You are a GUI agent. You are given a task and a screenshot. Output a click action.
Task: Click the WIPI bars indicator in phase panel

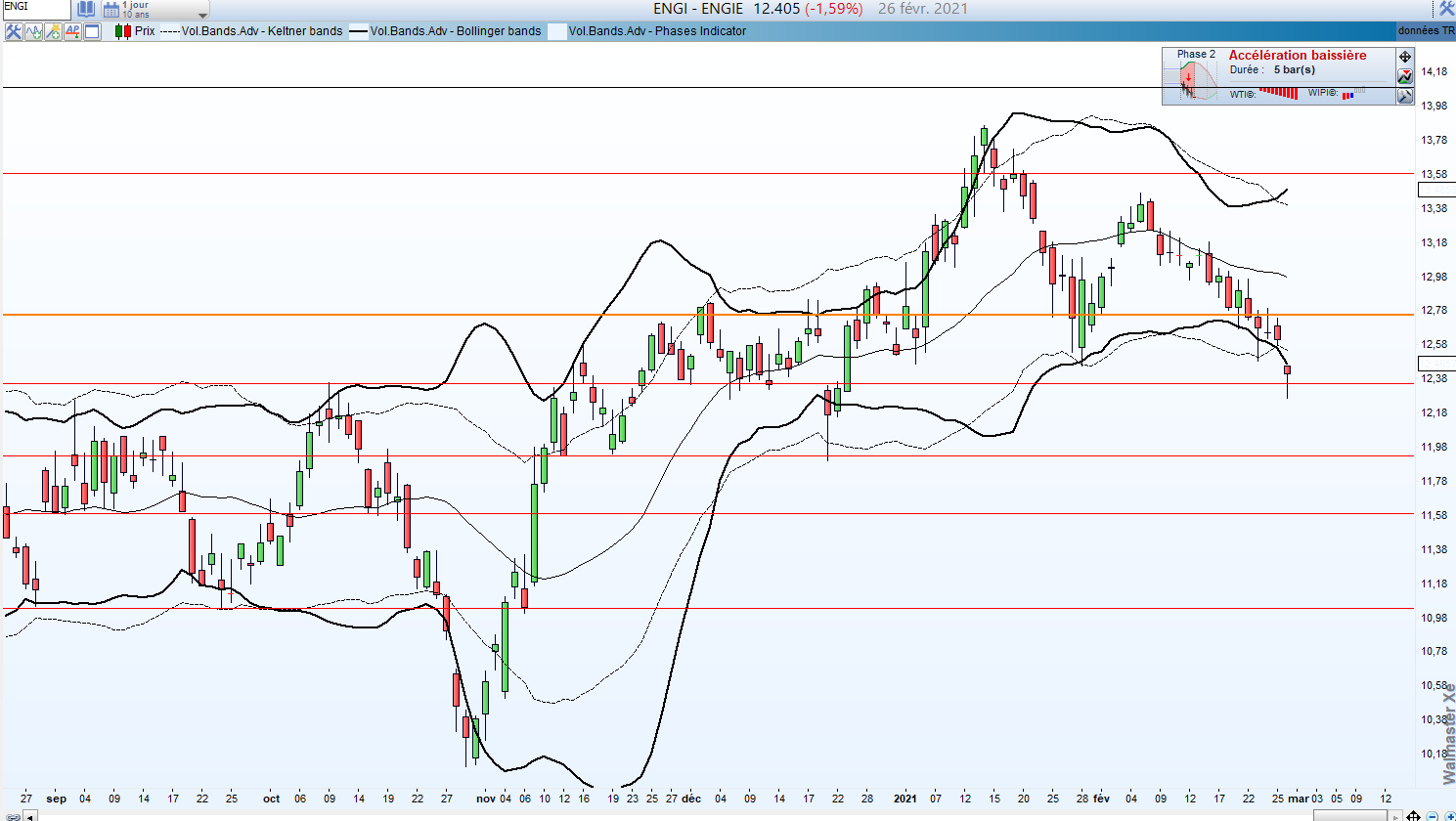point(1354,94)
